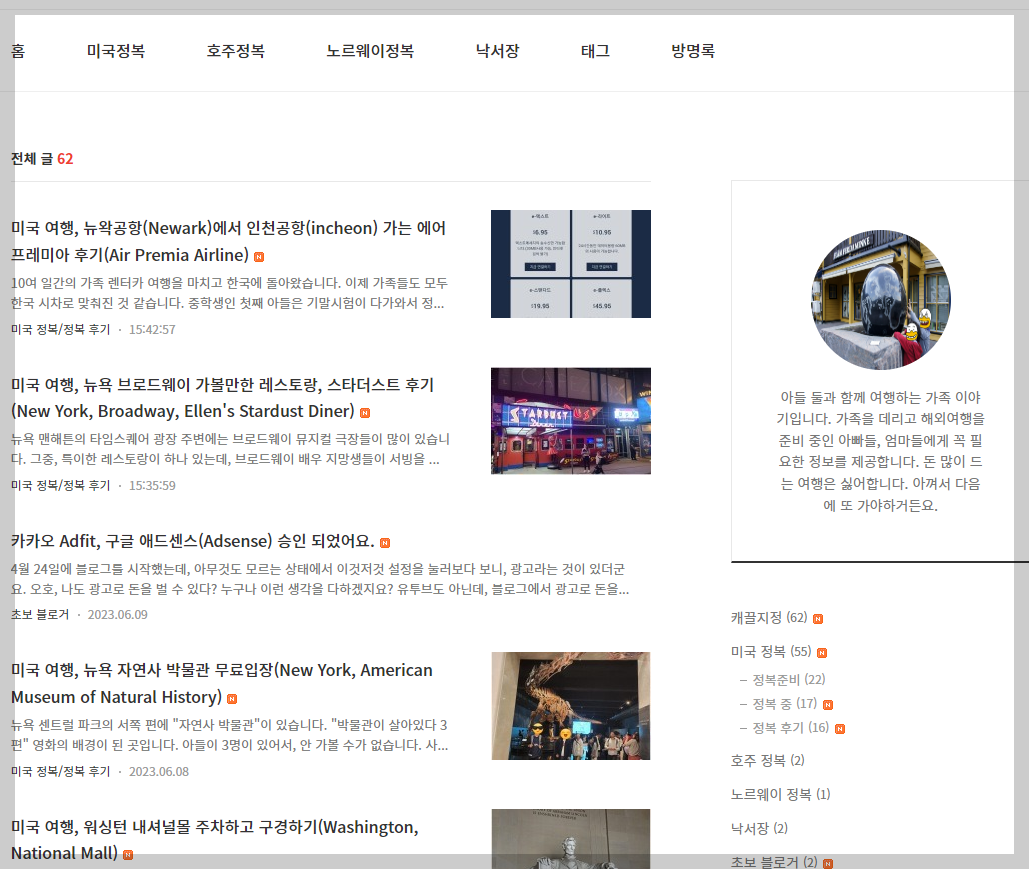
Task: Open 호주 정복 (2) sidebar category
Action: (x=768, y=760)
